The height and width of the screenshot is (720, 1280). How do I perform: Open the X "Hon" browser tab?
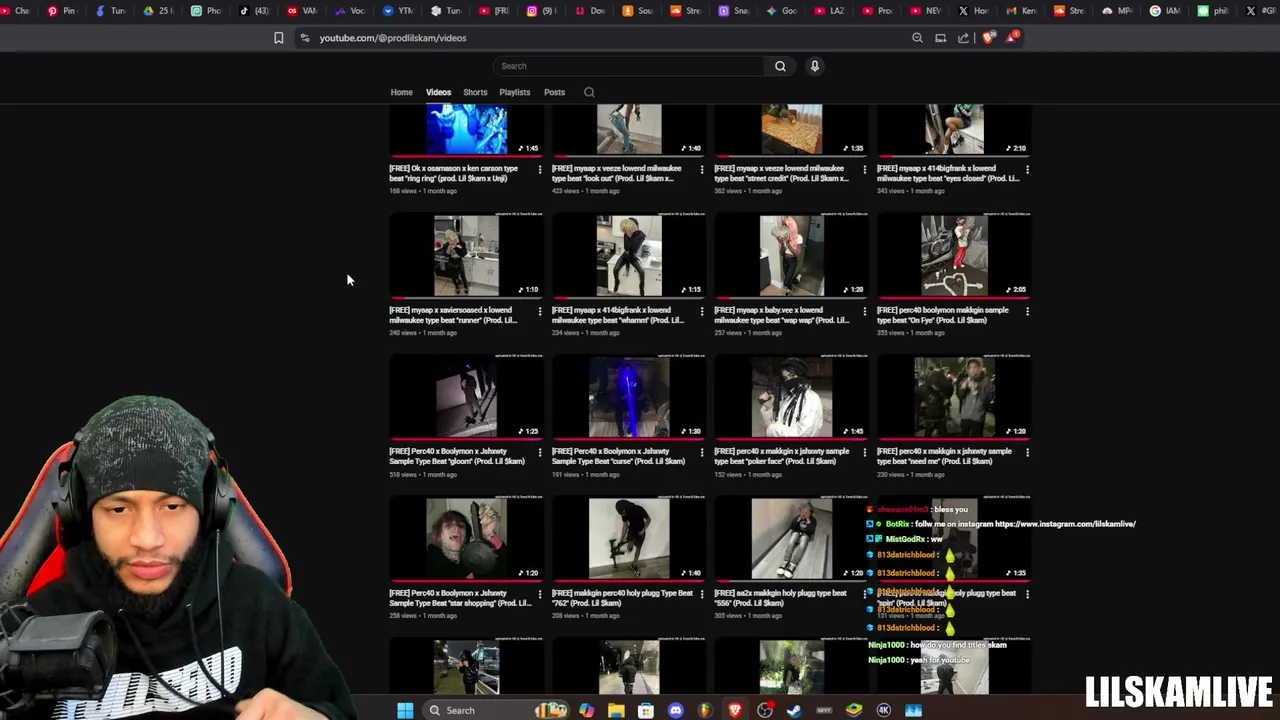[x=974, y=11]
